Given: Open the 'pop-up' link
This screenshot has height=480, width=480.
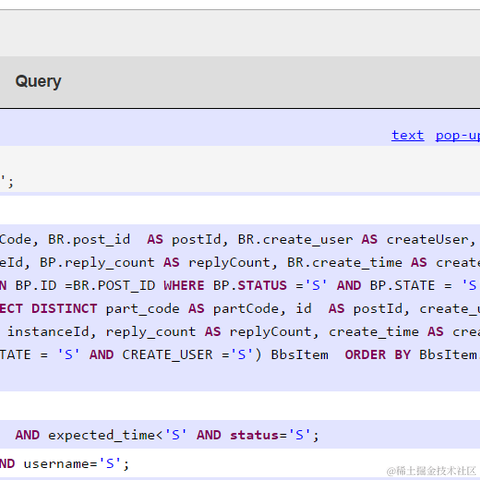Looking at the screenshot, I should (458, 136).
